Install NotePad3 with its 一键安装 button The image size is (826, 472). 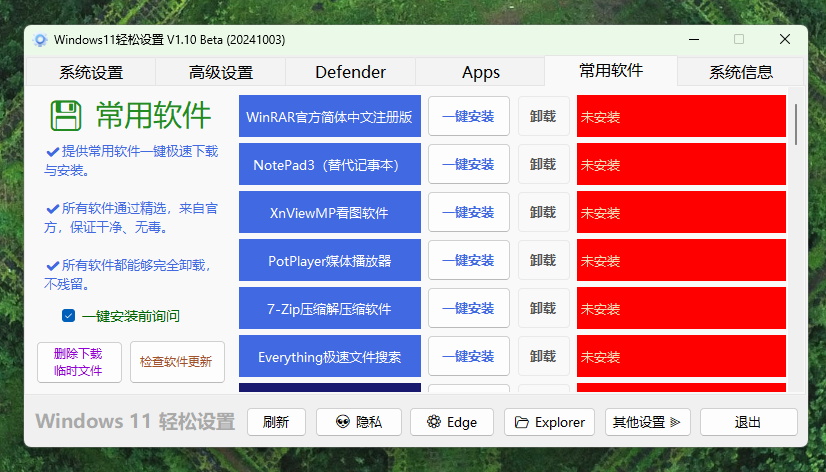(468, 164)
